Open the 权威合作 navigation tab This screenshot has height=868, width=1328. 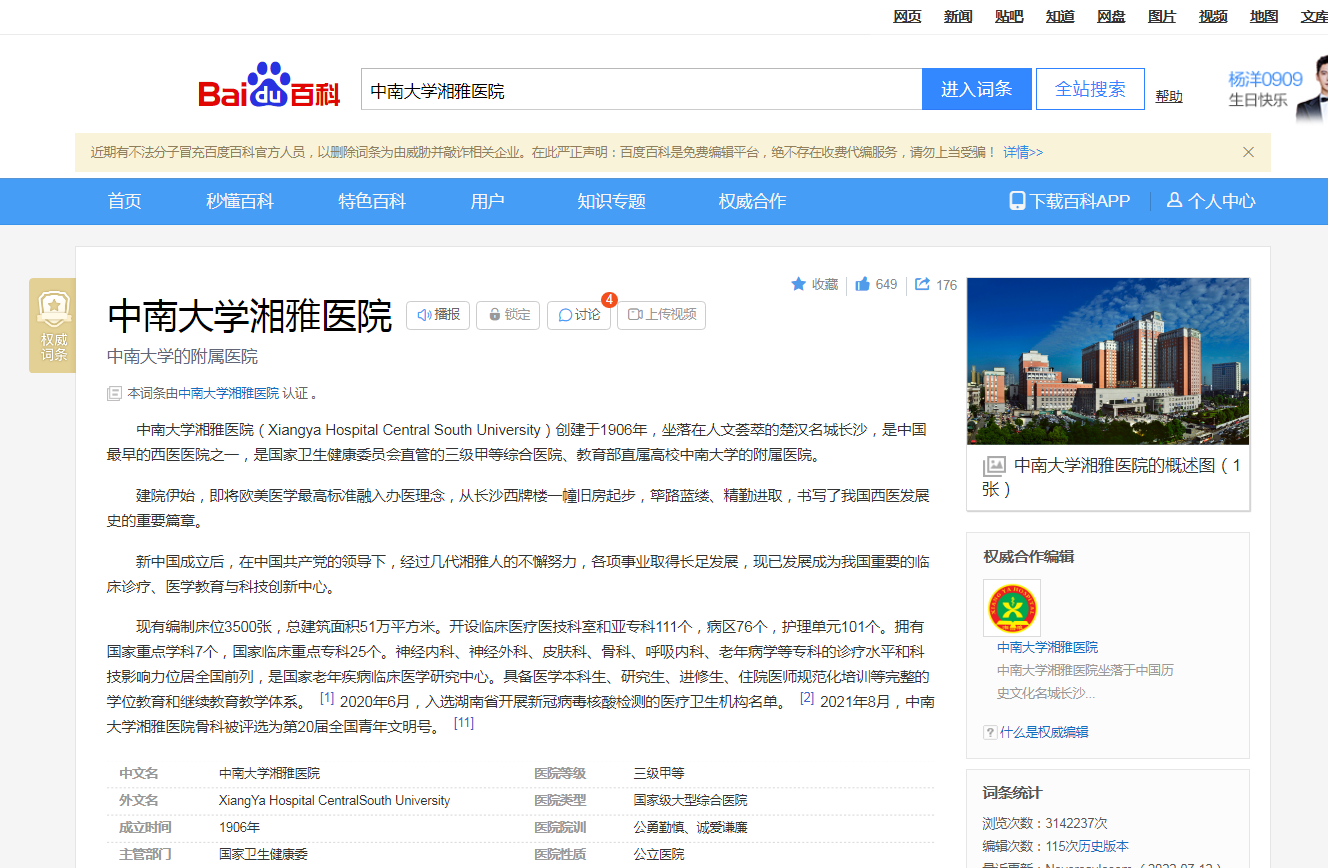753,201
